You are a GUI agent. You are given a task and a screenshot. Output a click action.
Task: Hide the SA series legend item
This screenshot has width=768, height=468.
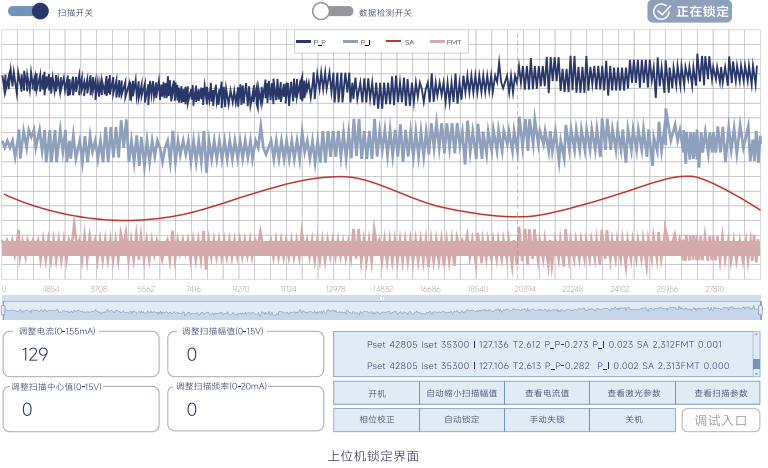click(400, 42)
